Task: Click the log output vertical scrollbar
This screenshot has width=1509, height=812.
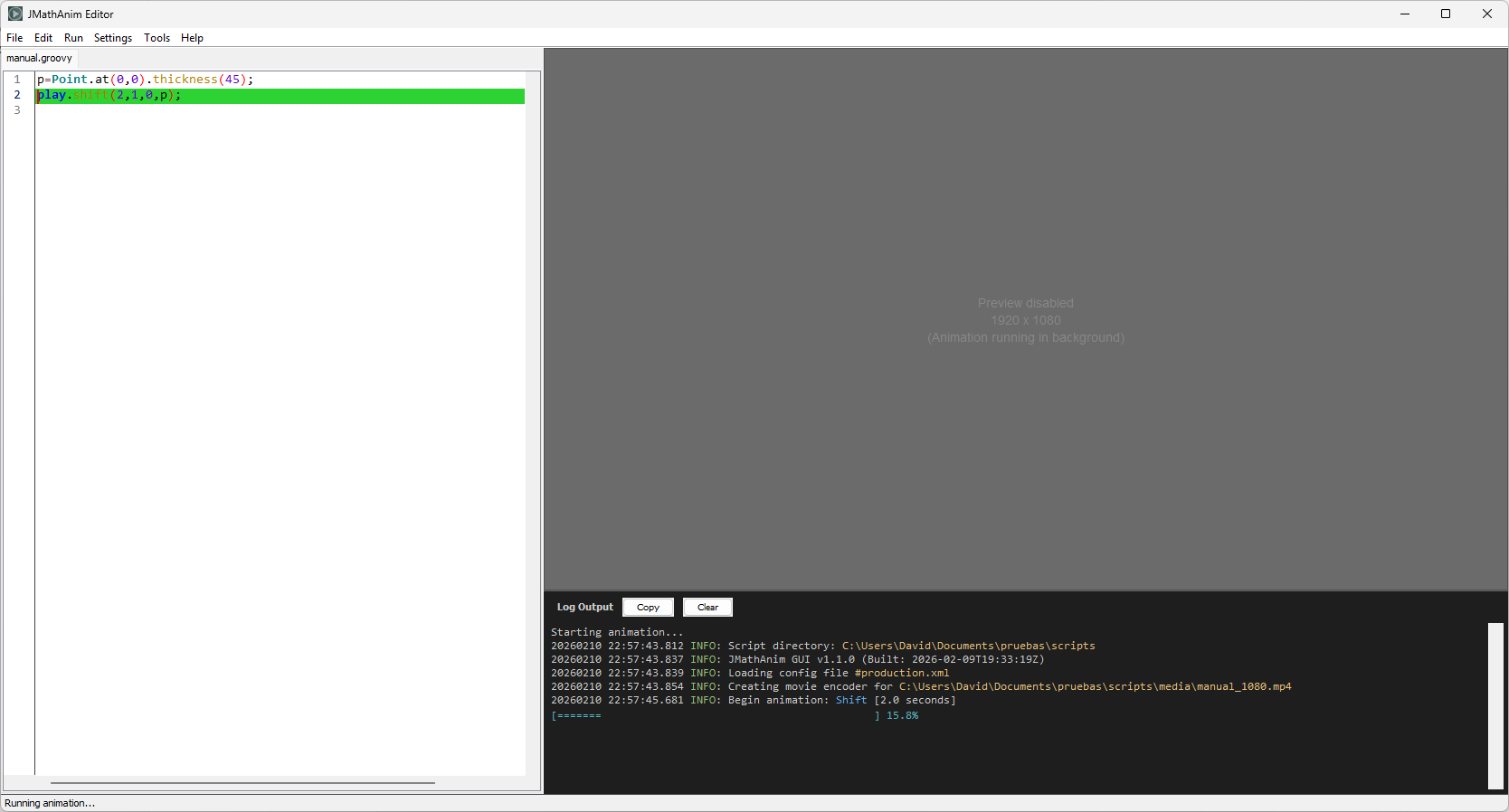Action: (x=1495, y=705)
